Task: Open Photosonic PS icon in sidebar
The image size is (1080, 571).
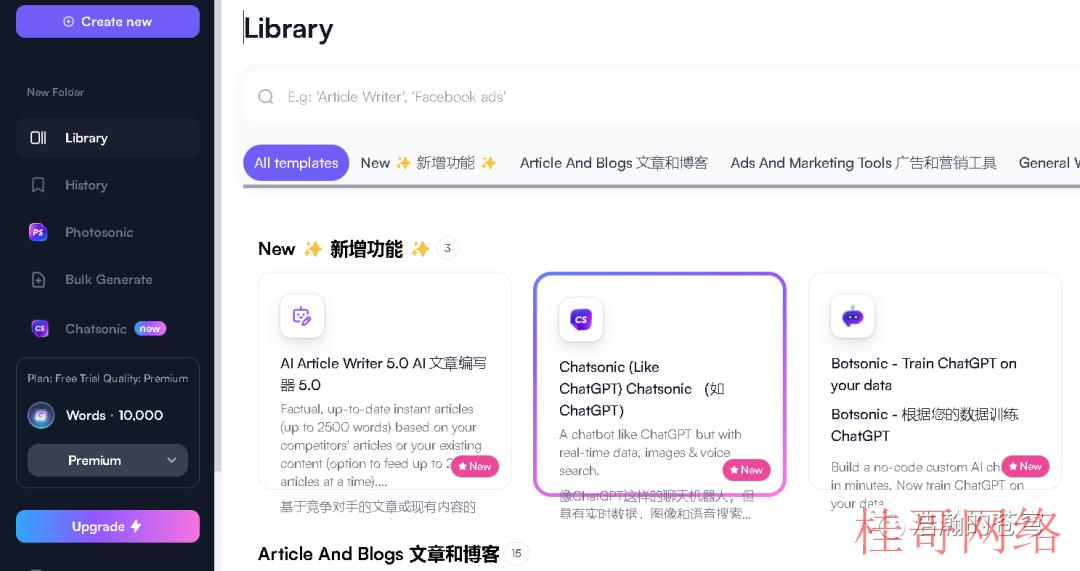Action: coord(38,232)
